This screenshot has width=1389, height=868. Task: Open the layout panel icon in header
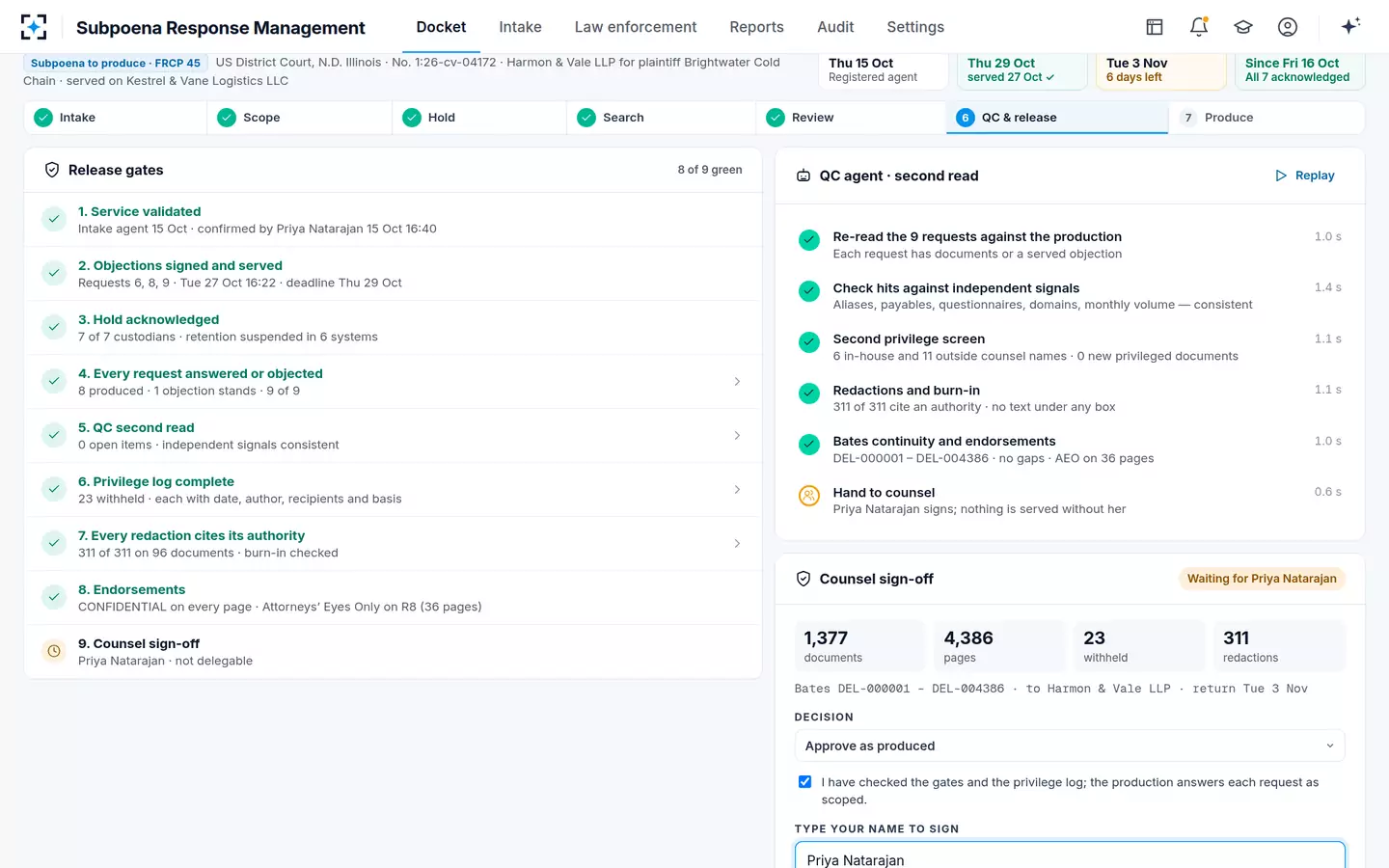tap(1155, 27)
